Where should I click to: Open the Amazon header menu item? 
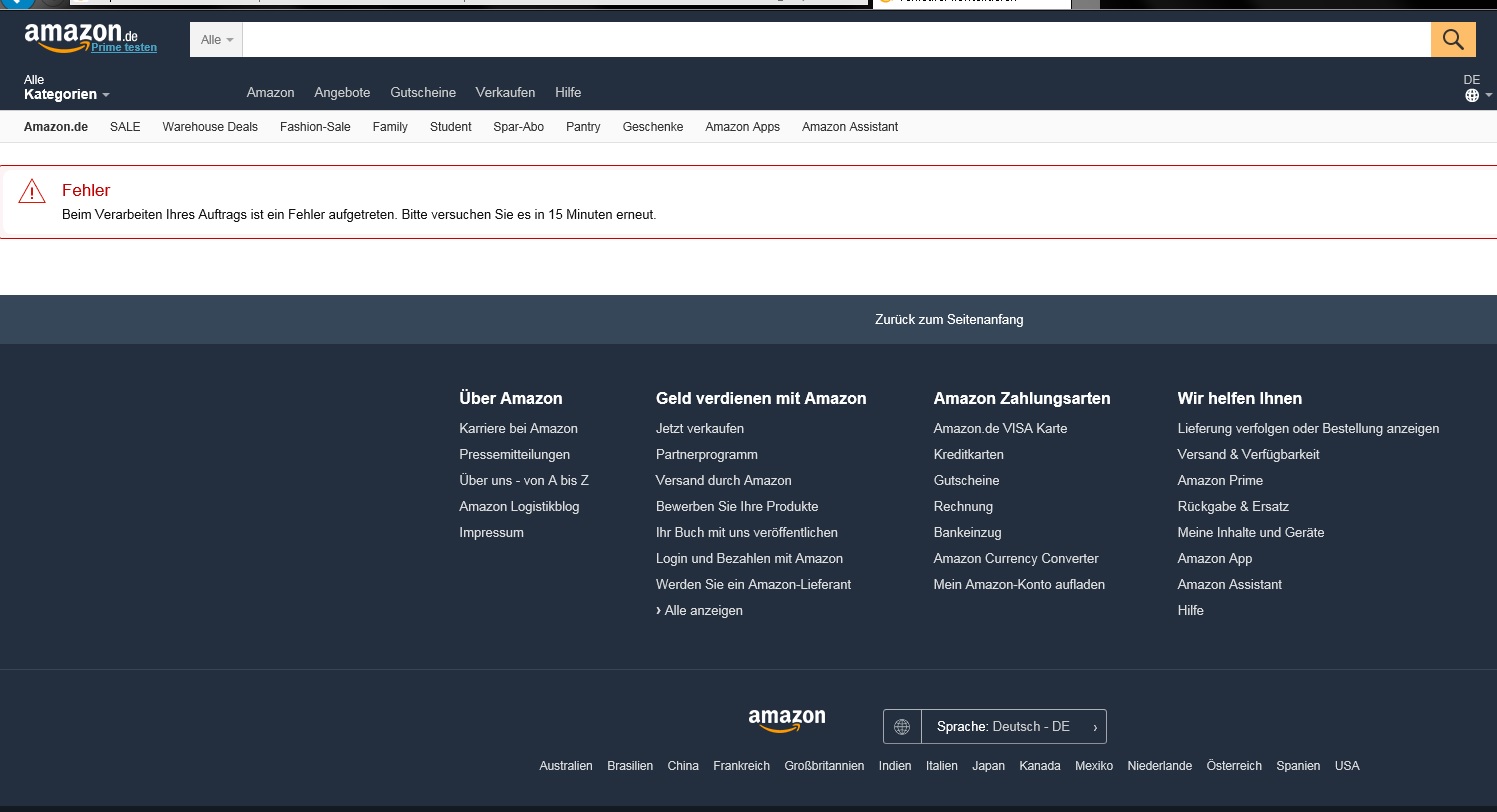tap(271, 92)
